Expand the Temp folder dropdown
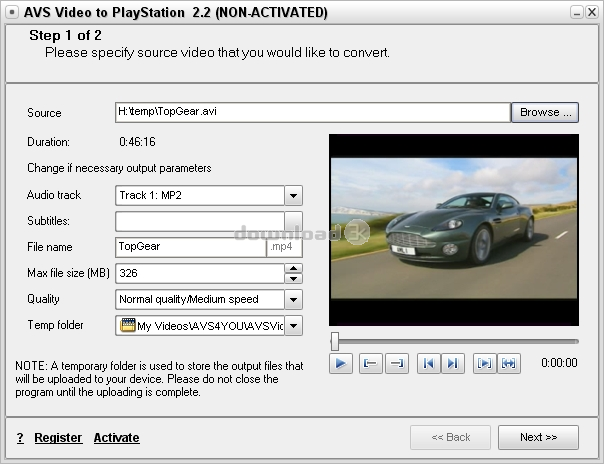The width and height of the screenshot is (604, 464). [294, 326]
